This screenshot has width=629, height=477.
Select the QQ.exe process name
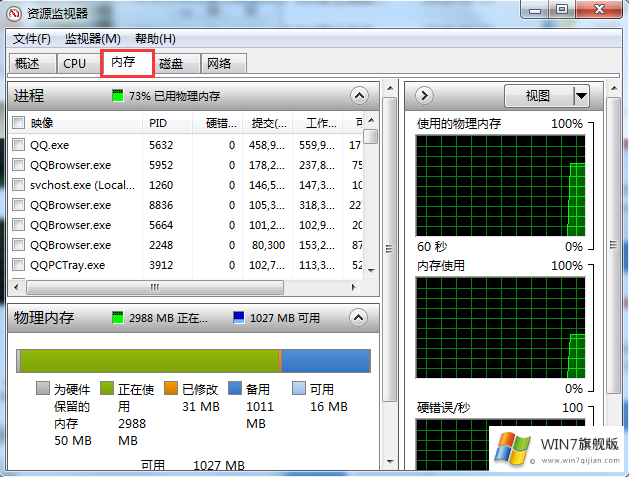[x=50, y=145]
